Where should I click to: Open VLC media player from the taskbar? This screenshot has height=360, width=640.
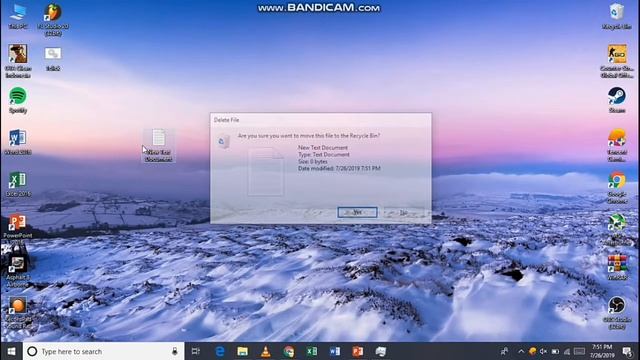(x=265, y=351)
